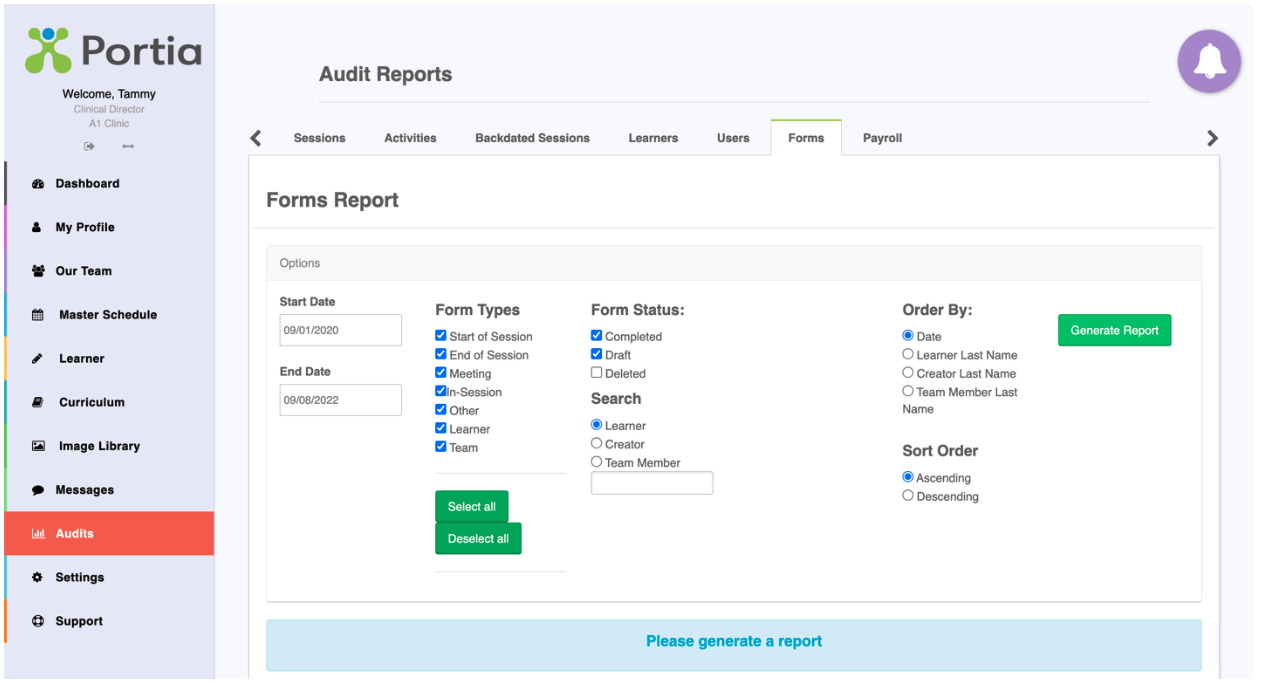The width and height of the screenshot is (1261, 685).
Task: Click the Generate Report button
Action: pos(1114,330)
